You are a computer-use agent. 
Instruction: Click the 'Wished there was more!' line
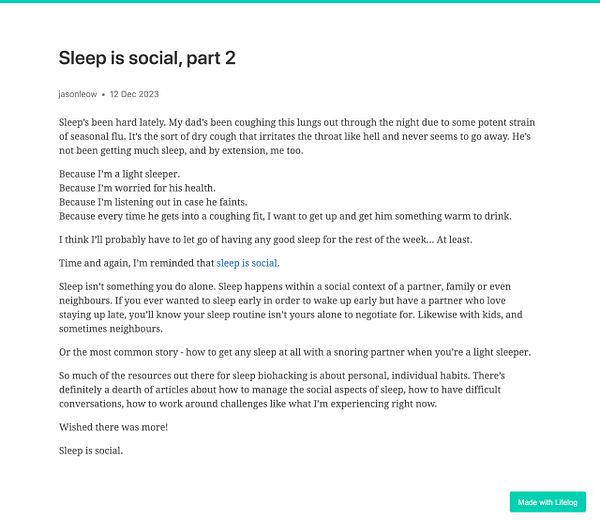click(x=113, y=427)
